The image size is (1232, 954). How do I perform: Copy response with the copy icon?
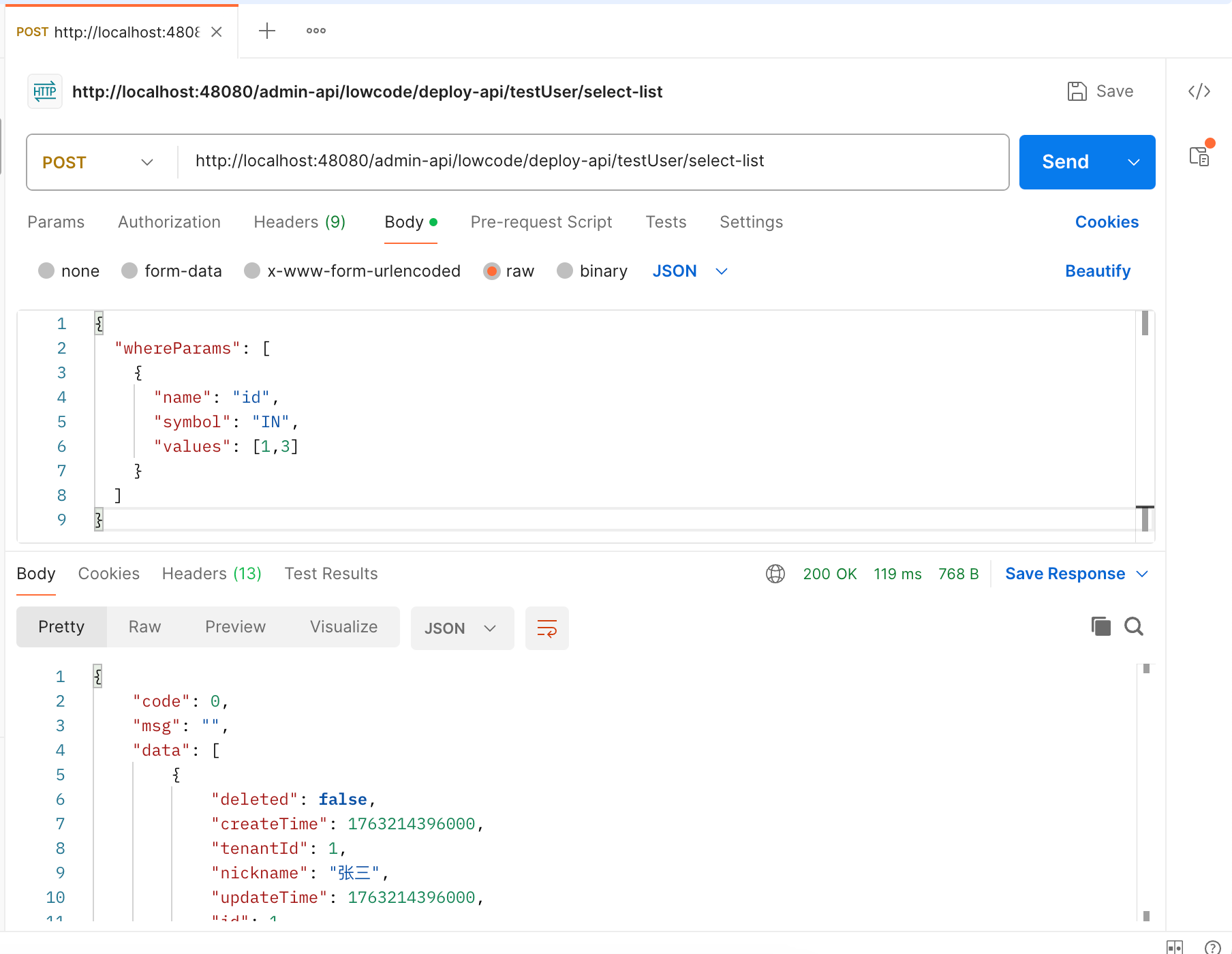click(x=1100, y=626)
